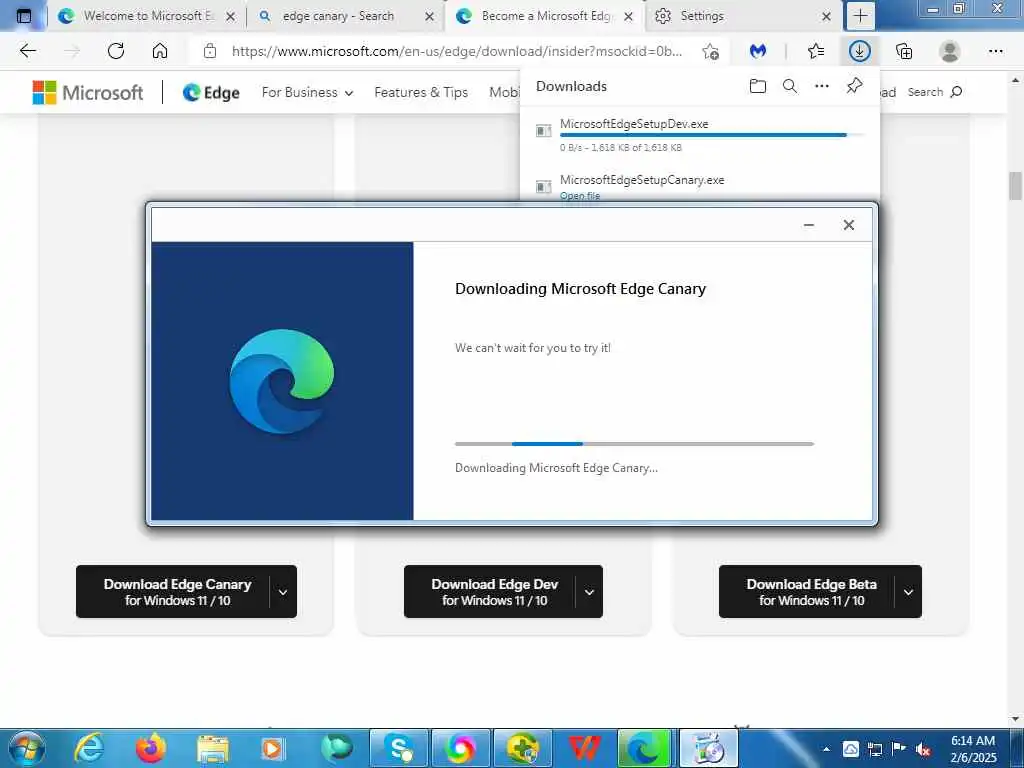Close the Edge Canary installer window
This screenshot has height=768, width=1024.
coord(848,225)
